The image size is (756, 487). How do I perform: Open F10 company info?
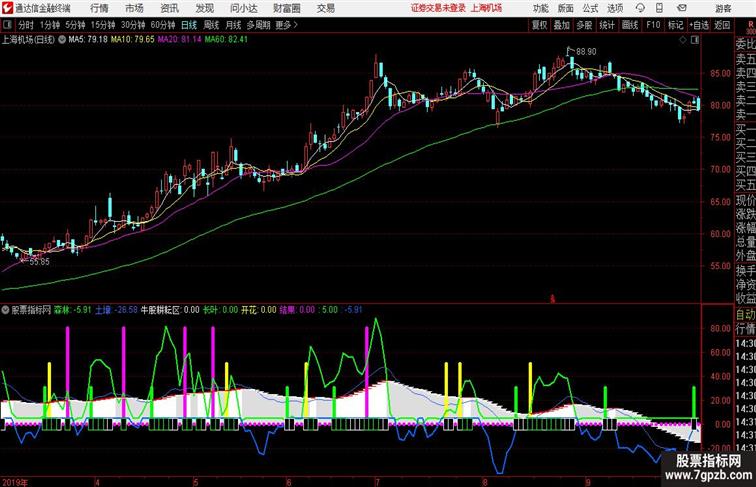653,25
